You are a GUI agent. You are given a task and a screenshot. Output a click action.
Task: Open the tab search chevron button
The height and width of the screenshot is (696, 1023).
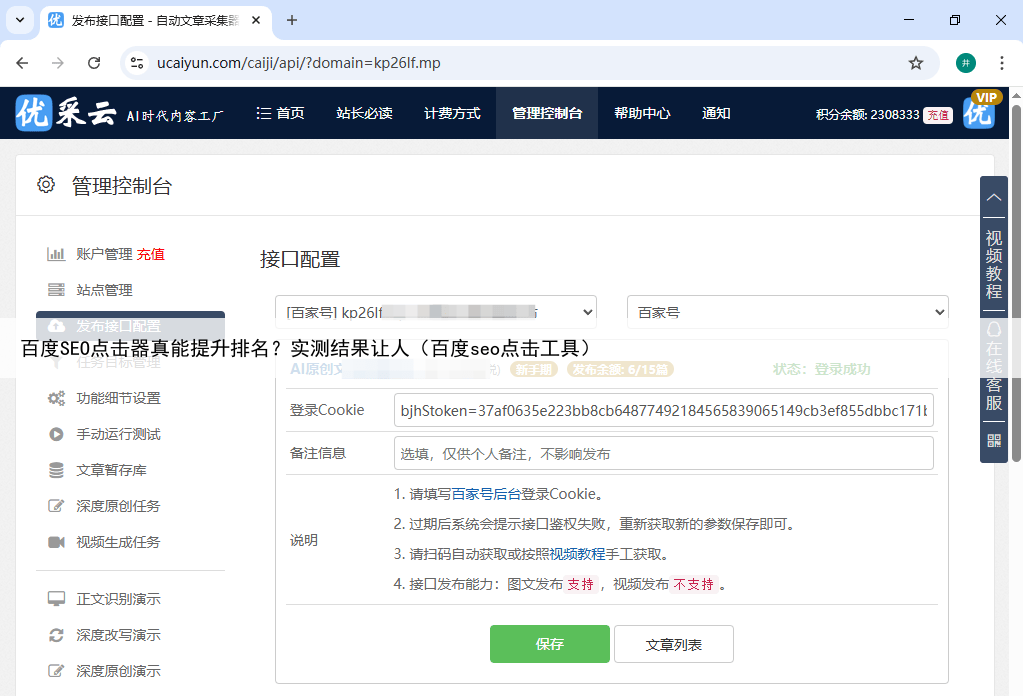click(19, 20)
